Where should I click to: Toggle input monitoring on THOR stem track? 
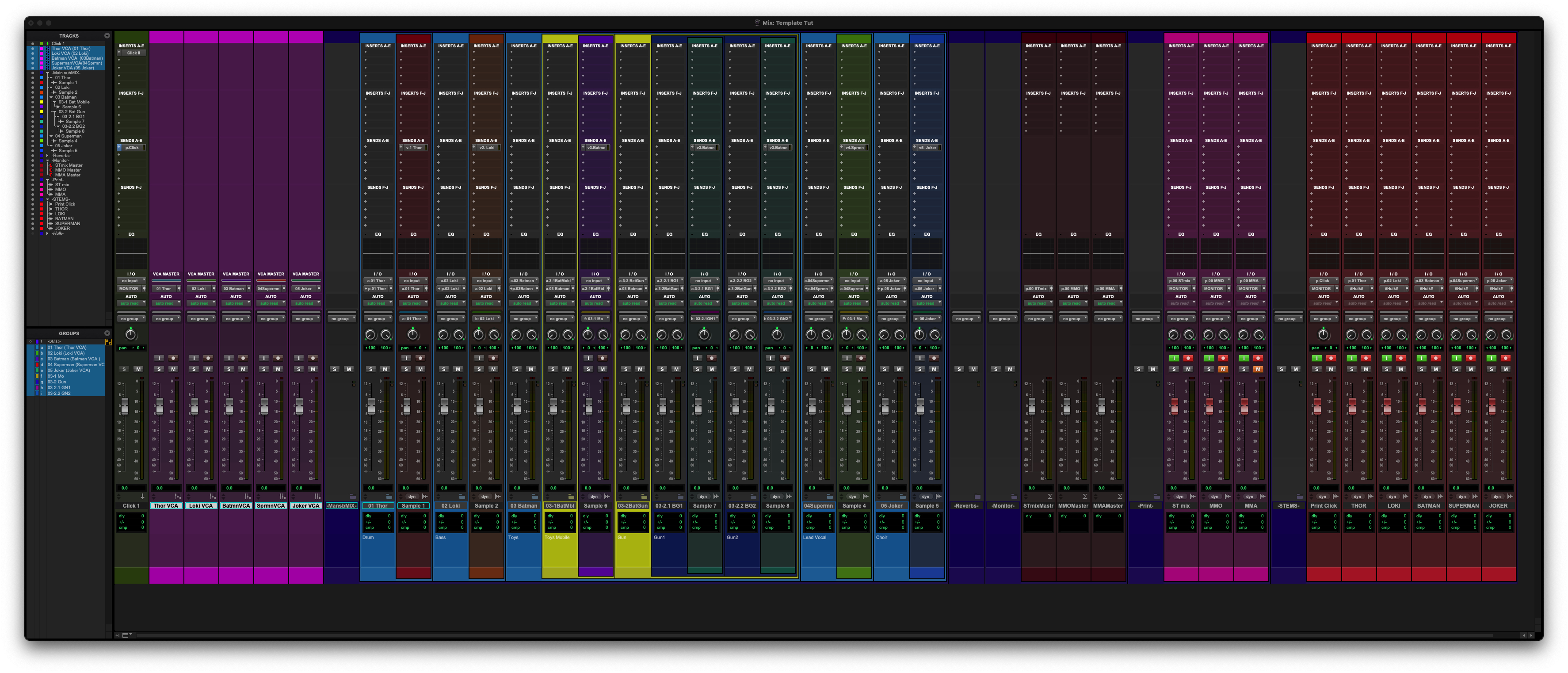(x=1351, y=358)
